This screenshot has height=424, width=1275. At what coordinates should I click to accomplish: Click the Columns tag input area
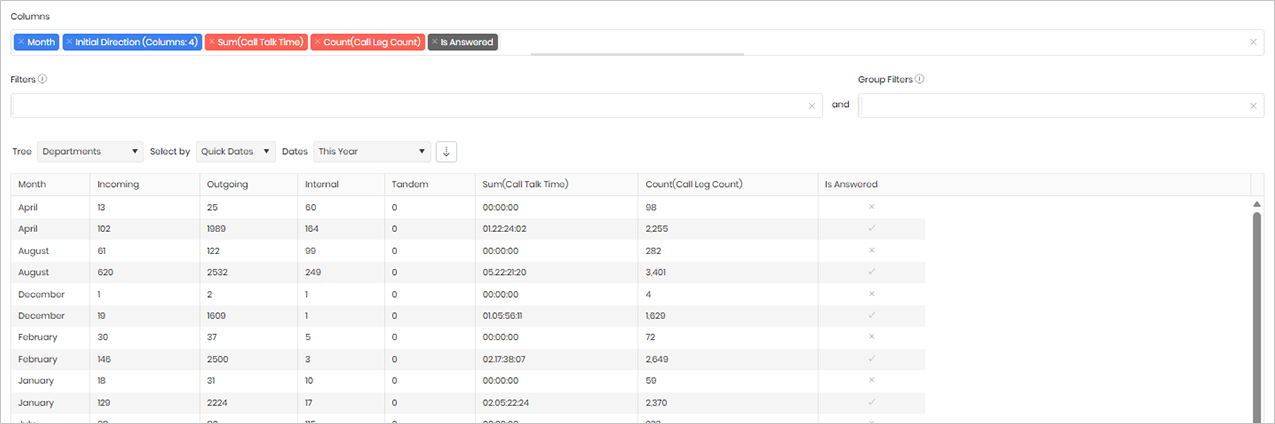pos(637,42)
